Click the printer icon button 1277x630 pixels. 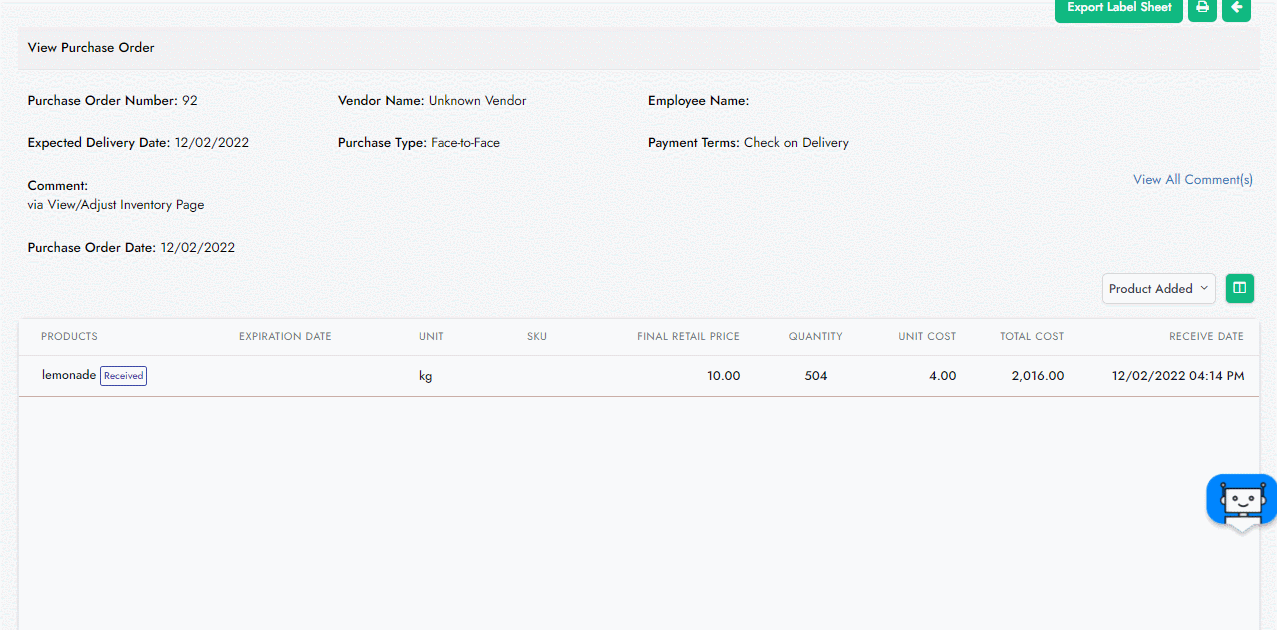point(1202,8)
